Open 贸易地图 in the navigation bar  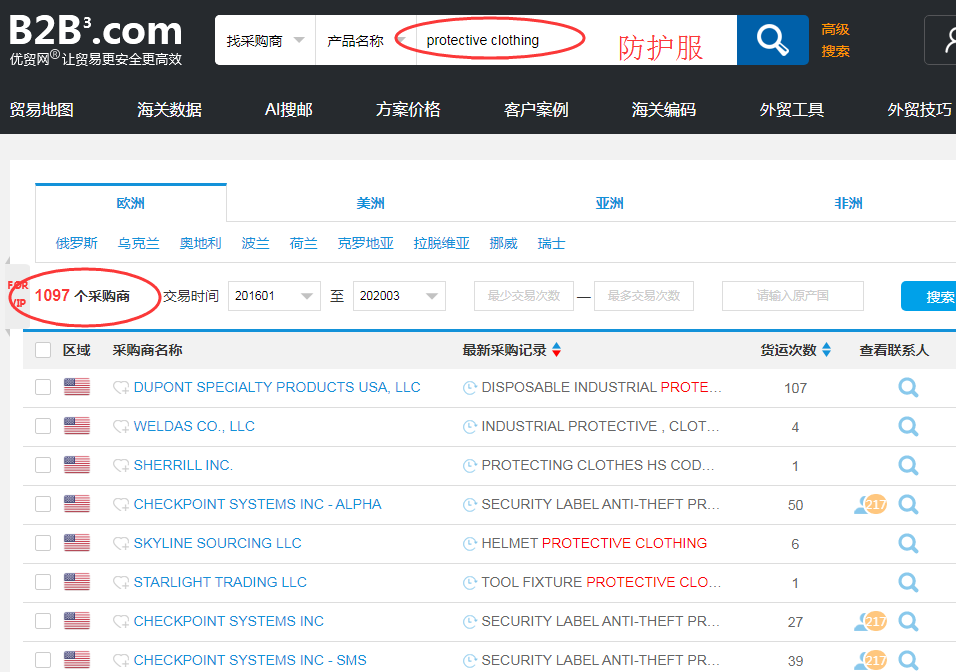tap(41, 110)
